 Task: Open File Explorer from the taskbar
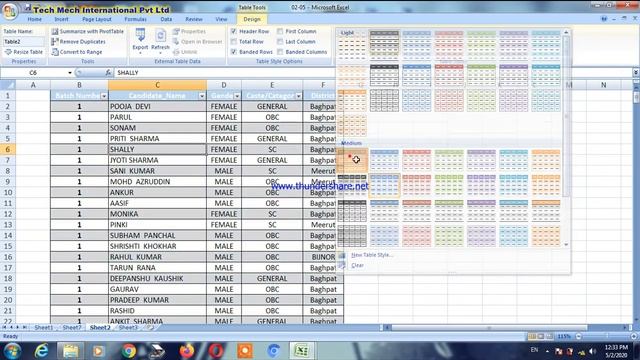point(70,351)
